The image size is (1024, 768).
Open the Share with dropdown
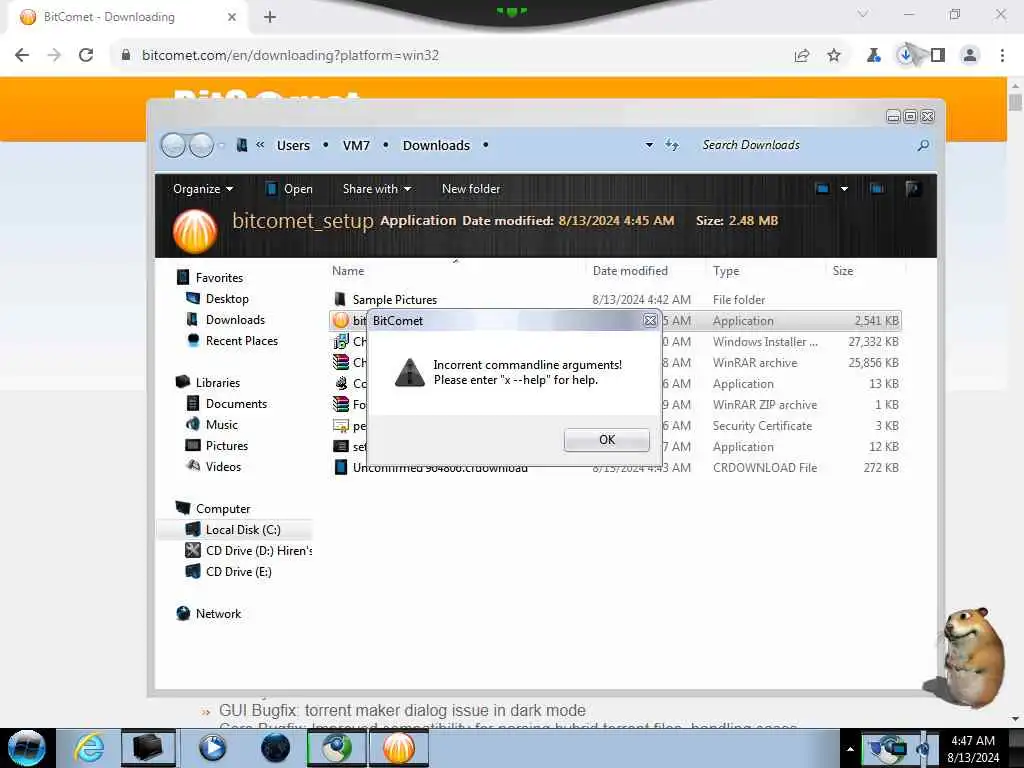(x=377, y=189)
